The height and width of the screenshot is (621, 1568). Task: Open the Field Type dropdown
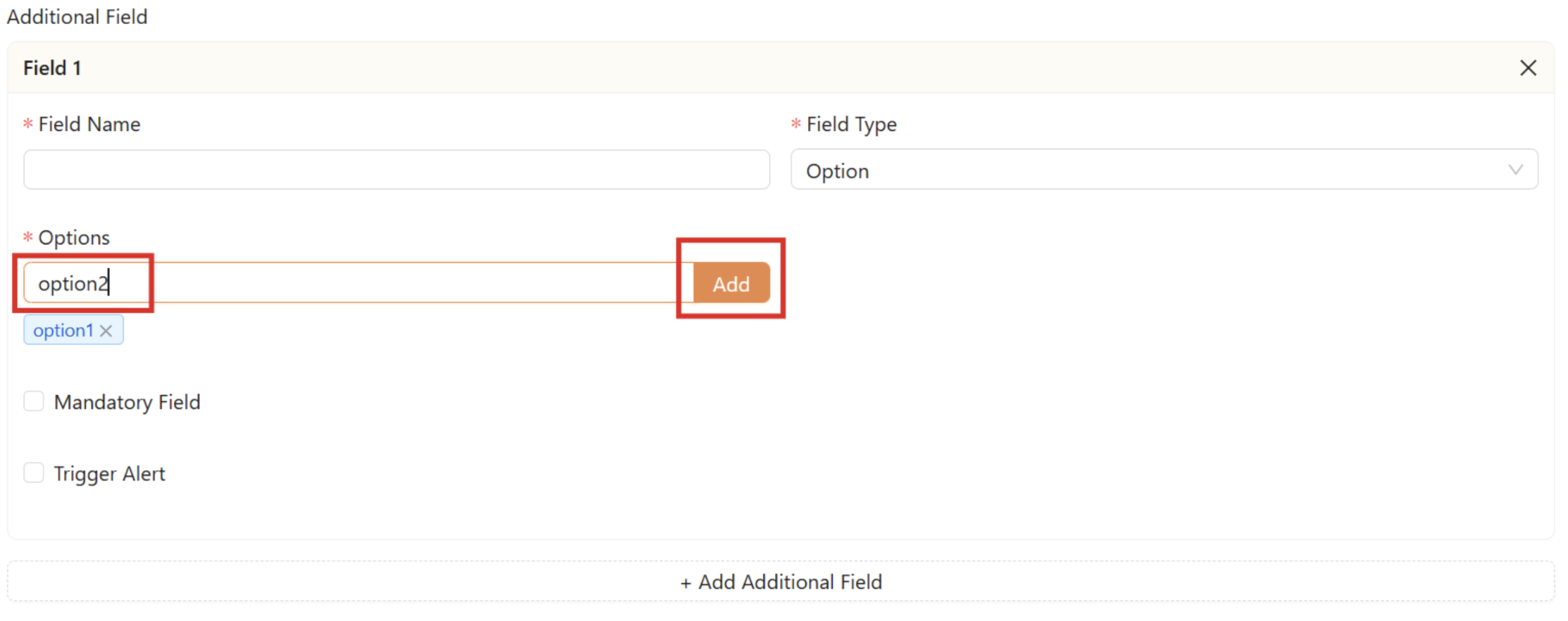point(1165,170)
